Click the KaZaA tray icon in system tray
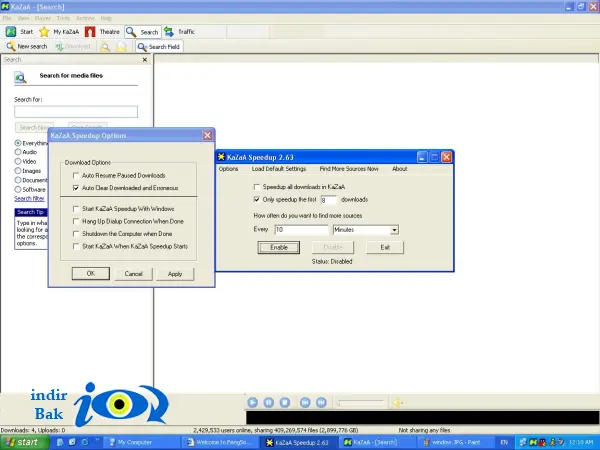 (533, 442)
